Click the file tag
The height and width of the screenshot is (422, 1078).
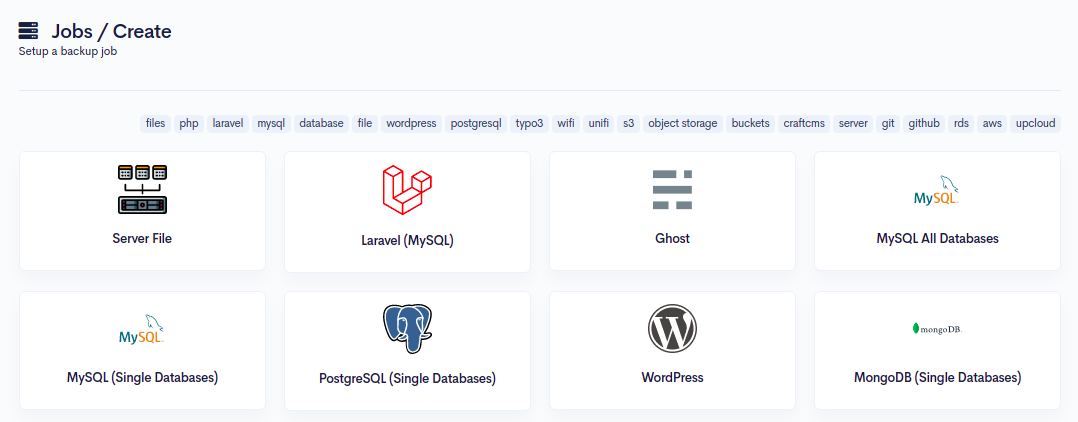point(365,124)
